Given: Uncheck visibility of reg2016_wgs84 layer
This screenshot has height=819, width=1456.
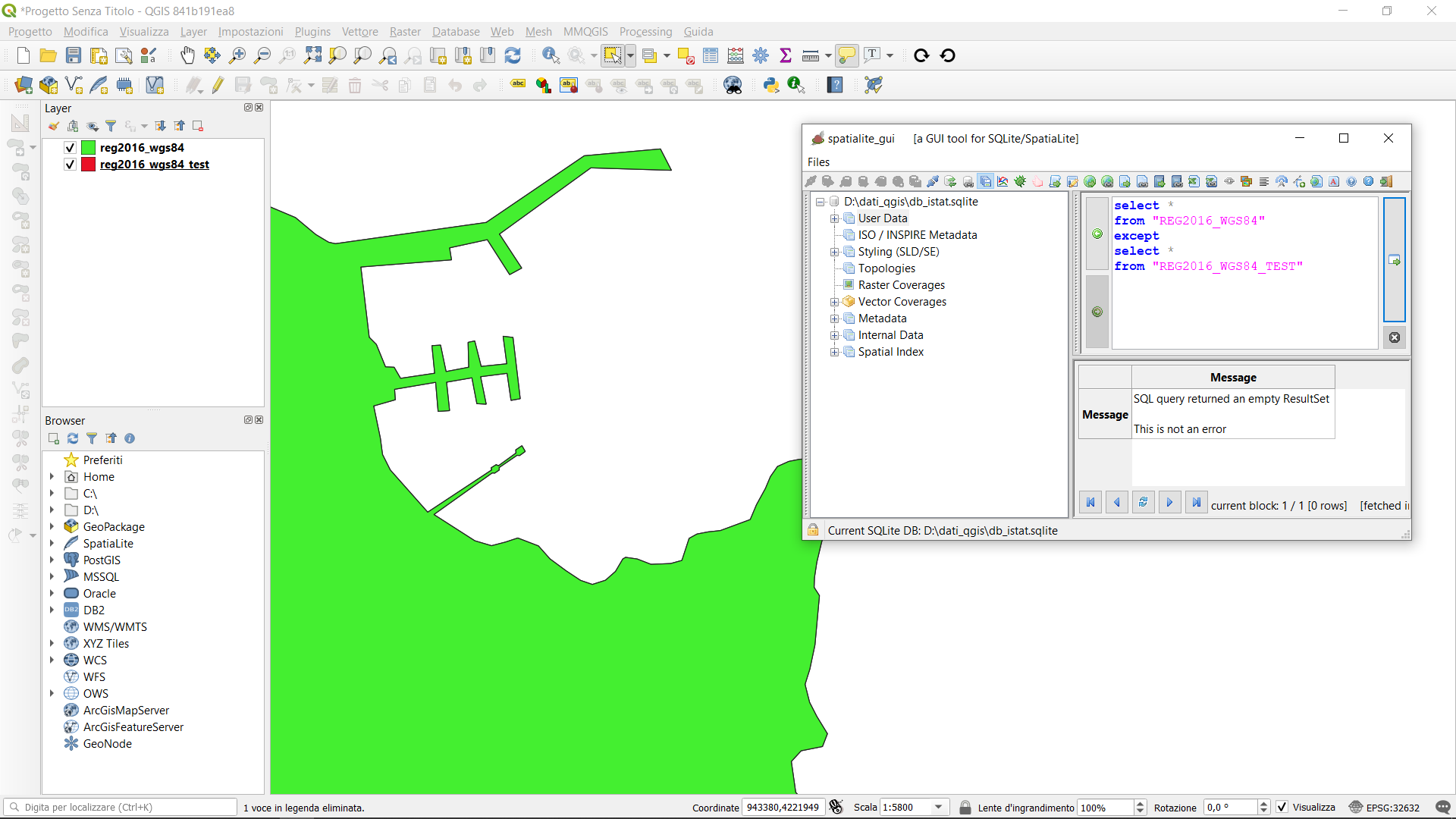Looking at the screenshot, I should point(70,148).
